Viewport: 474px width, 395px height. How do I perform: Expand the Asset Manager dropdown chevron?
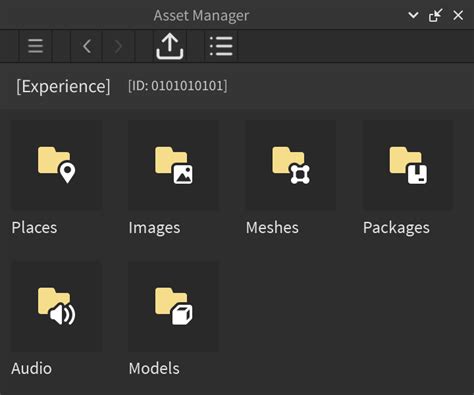[x=413, y=15]
